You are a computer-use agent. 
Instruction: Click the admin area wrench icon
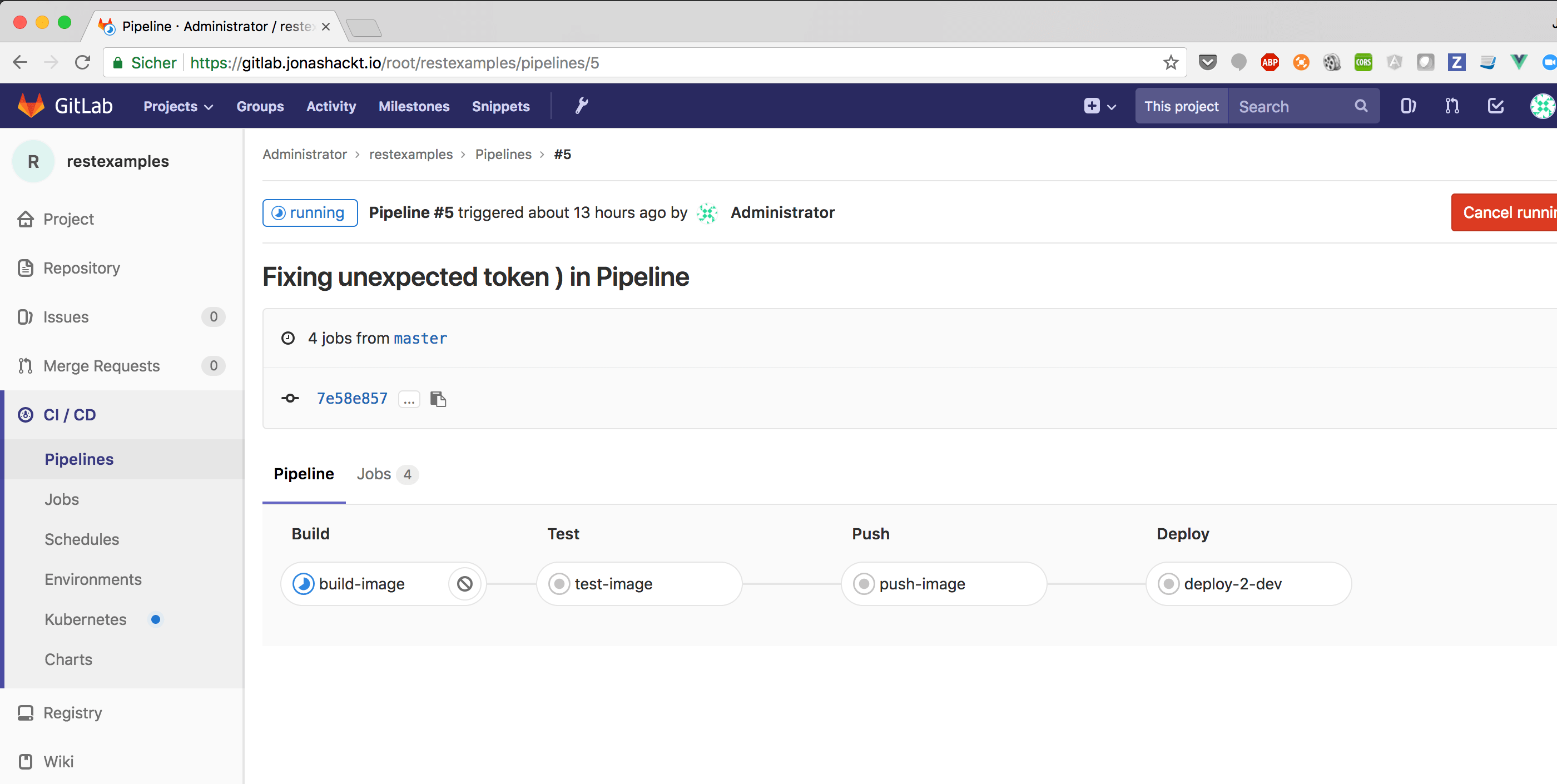pyautogui.click(x=581, y=106)
